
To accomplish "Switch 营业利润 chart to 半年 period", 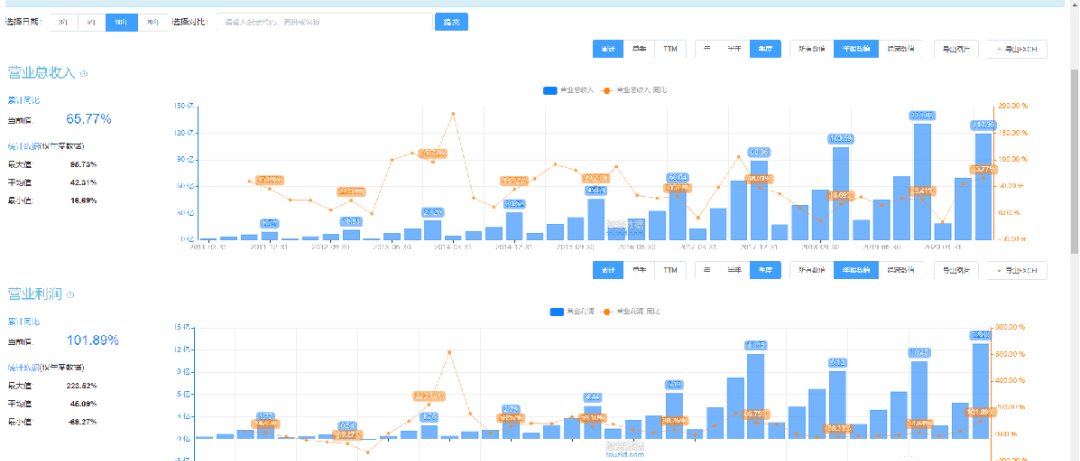I will (x=734, y=270).
